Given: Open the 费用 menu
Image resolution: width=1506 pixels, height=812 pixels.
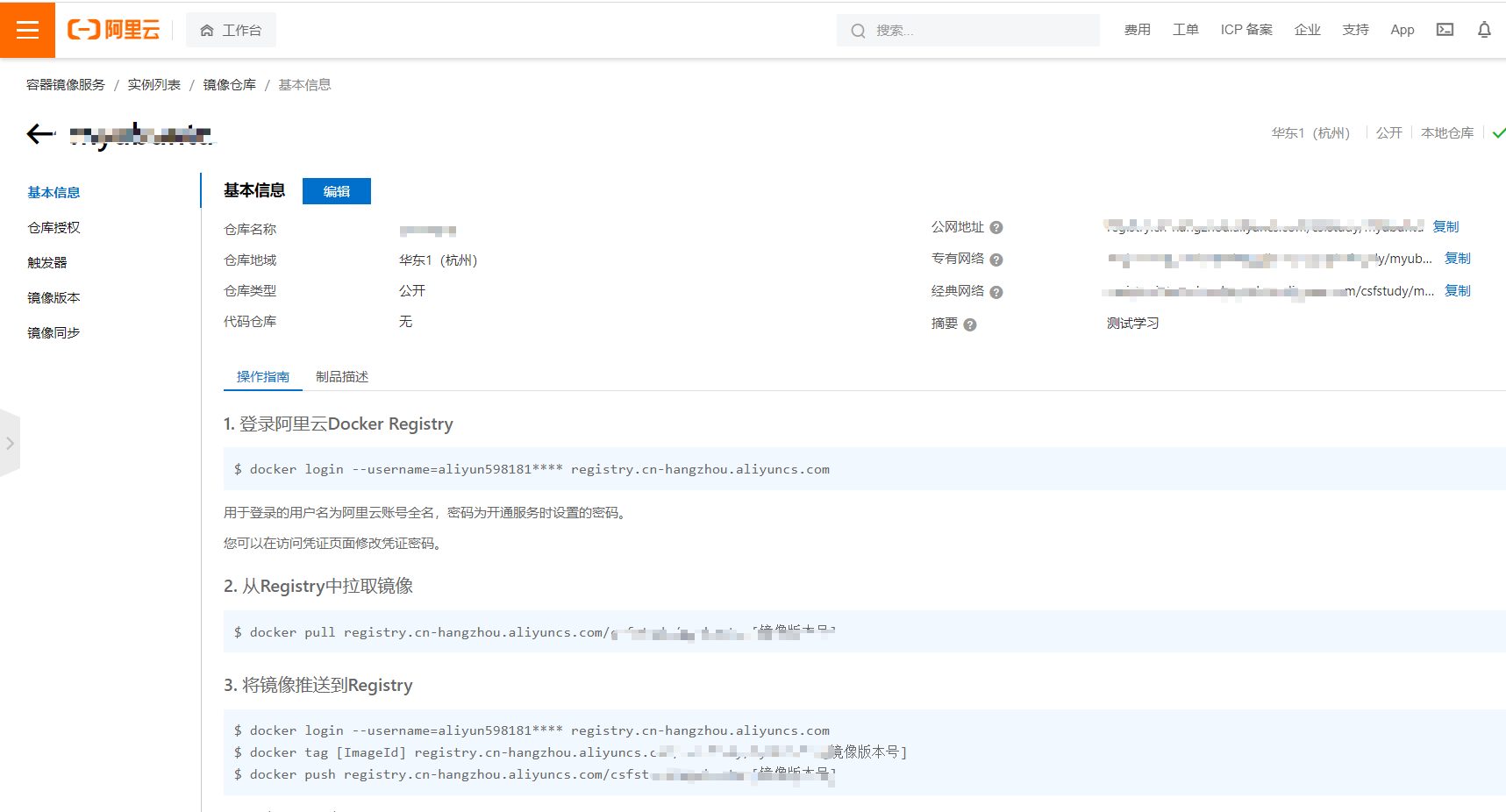Looking at the screenshot, I should (1137, 30).
